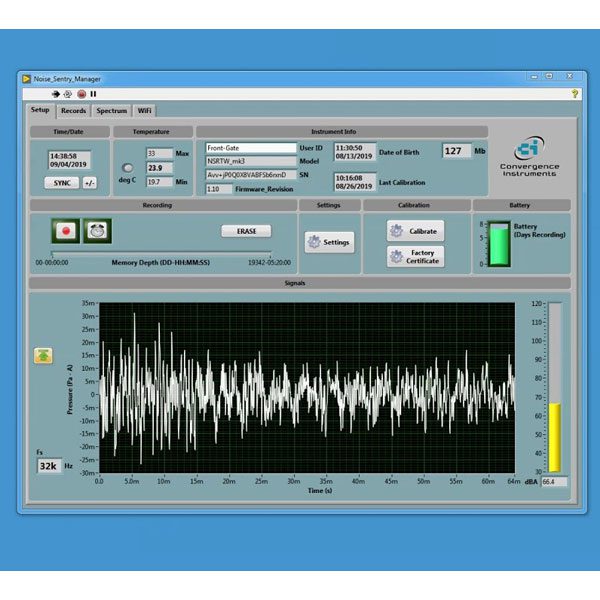600x600 pixels.
Task: Start recording with the red record icon
Action: 66,231
